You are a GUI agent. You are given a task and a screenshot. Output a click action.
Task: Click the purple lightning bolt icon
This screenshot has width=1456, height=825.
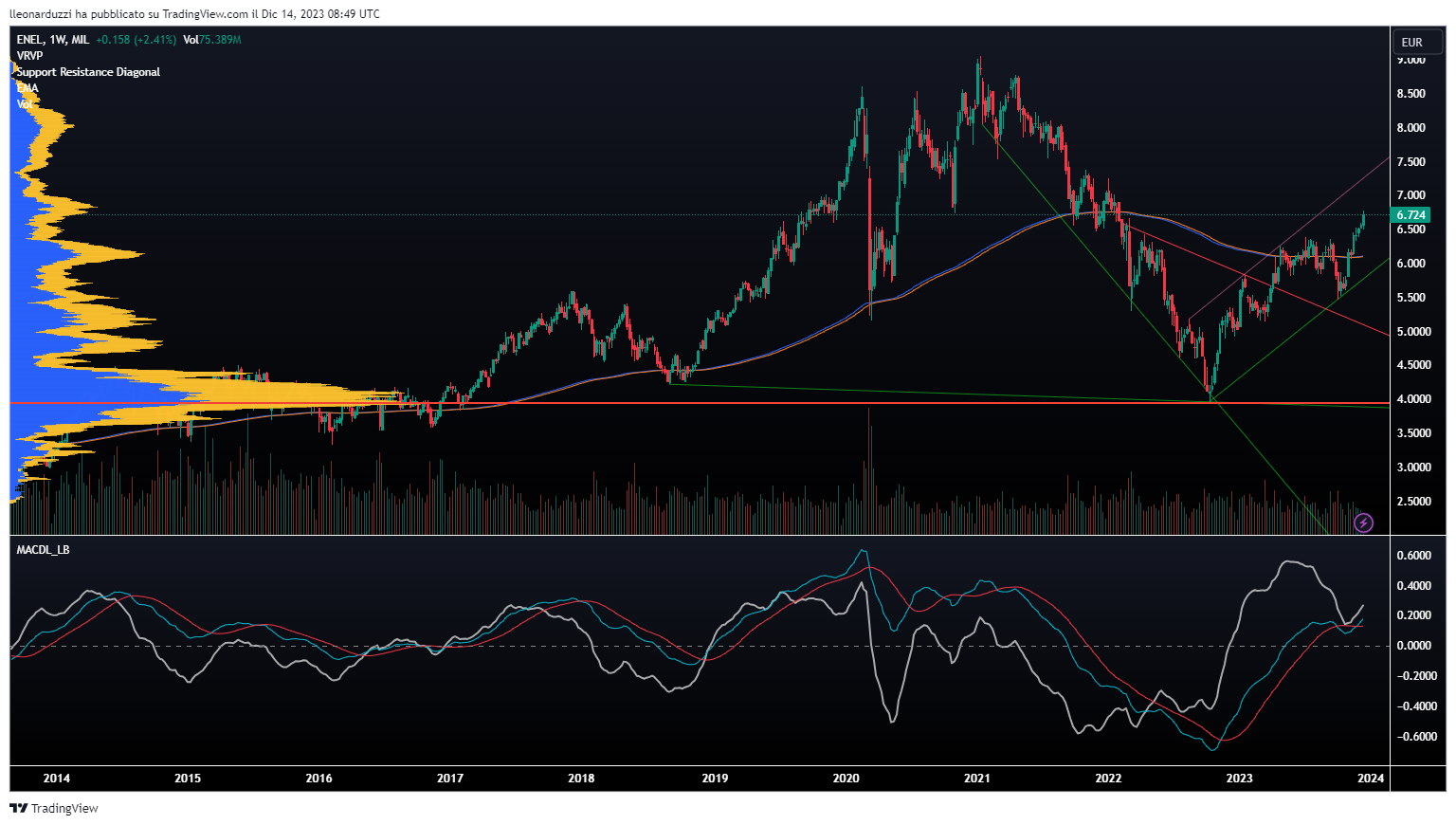click(1363, 522)
